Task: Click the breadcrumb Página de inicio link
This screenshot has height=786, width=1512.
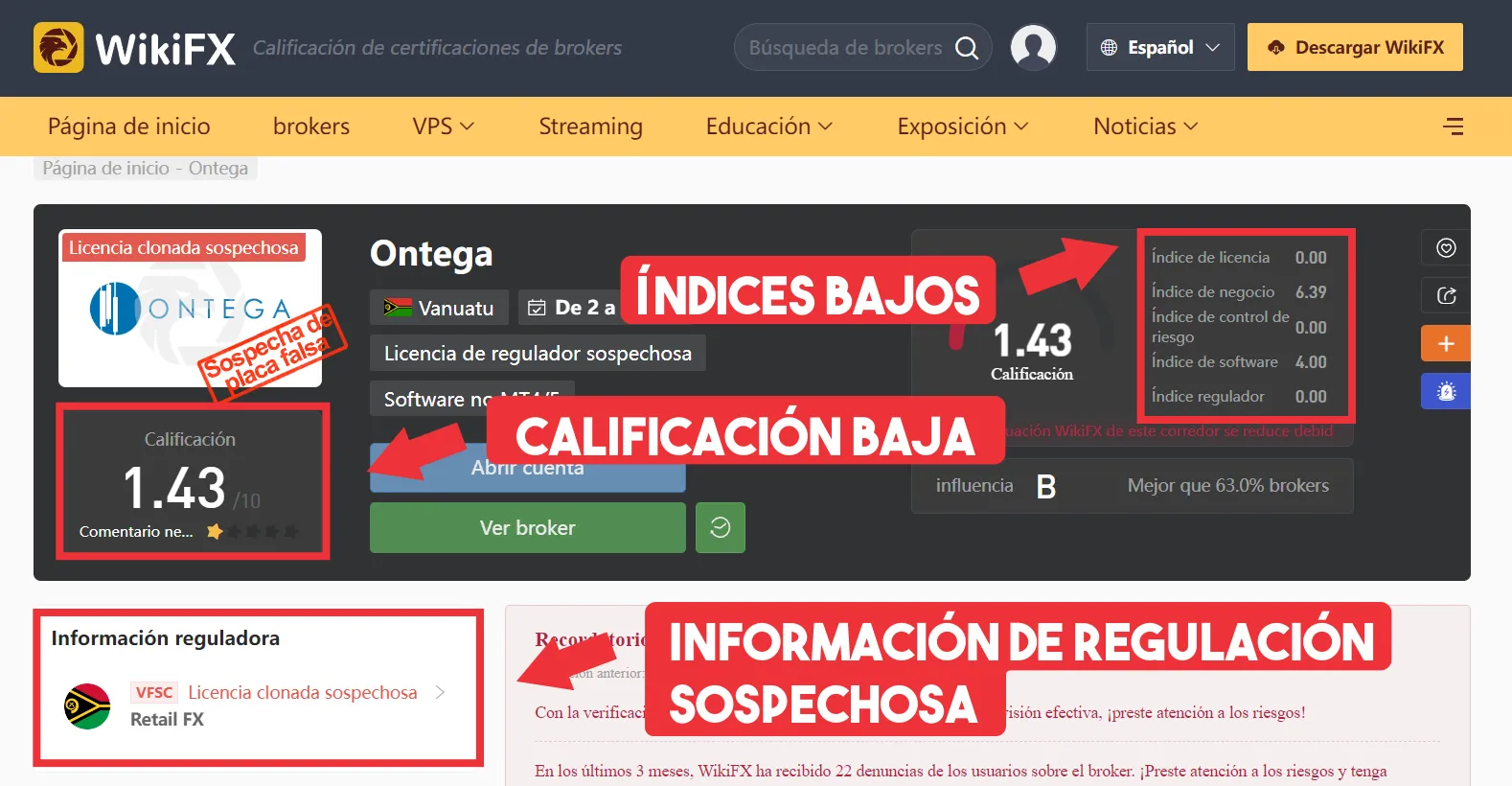Action: coord(106,169)
